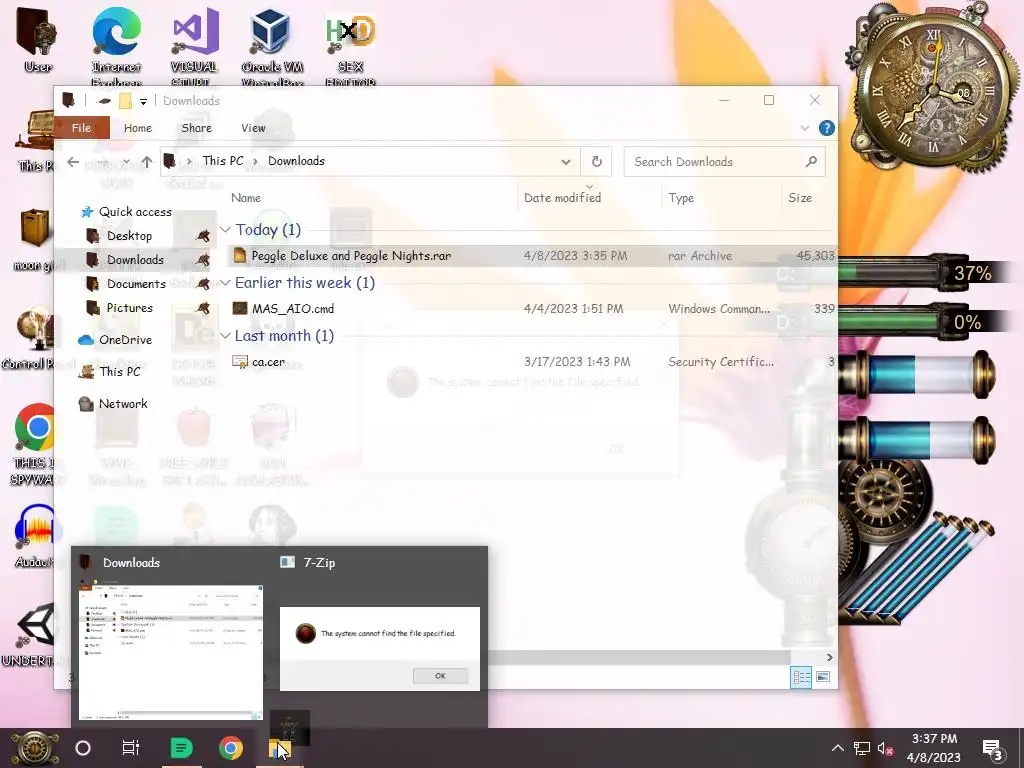Open the green notes app on taskbar

tap(181, 748)
